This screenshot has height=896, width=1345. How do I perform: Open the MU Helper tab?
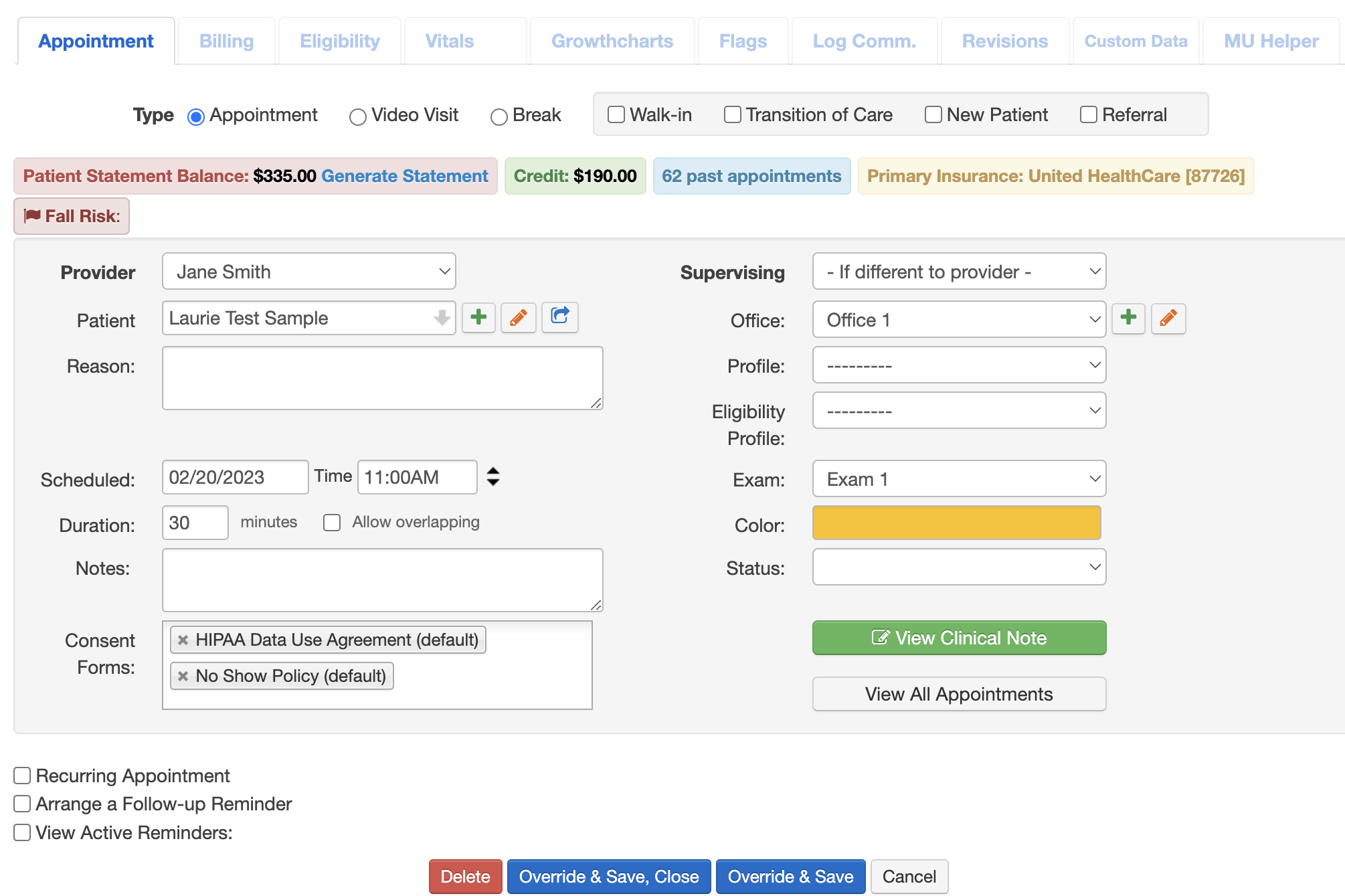[x=1271, y=41]
